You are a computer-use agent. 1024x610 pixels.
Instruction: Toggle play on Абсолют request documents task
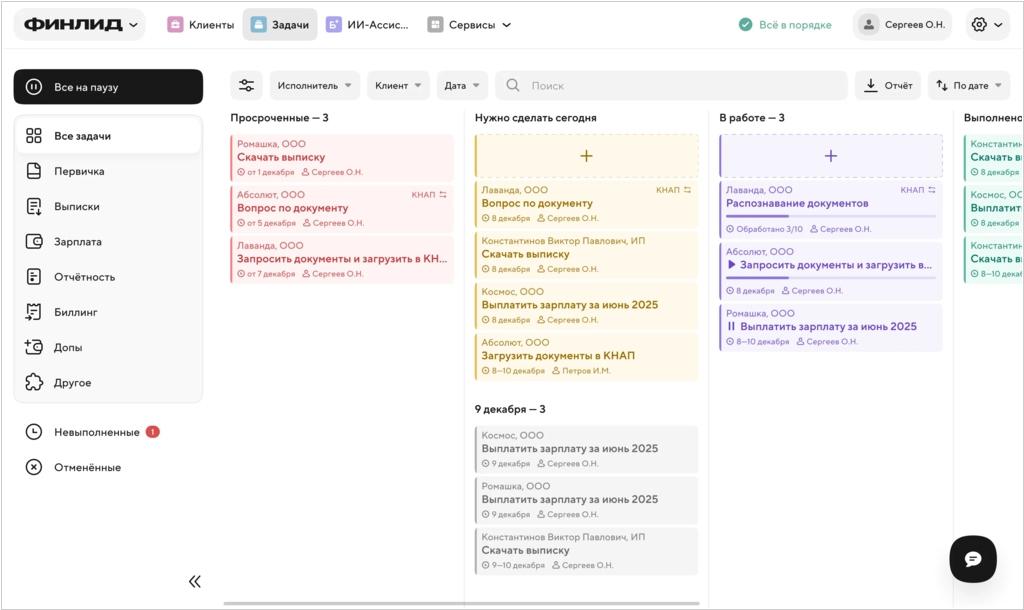(731, 266)
